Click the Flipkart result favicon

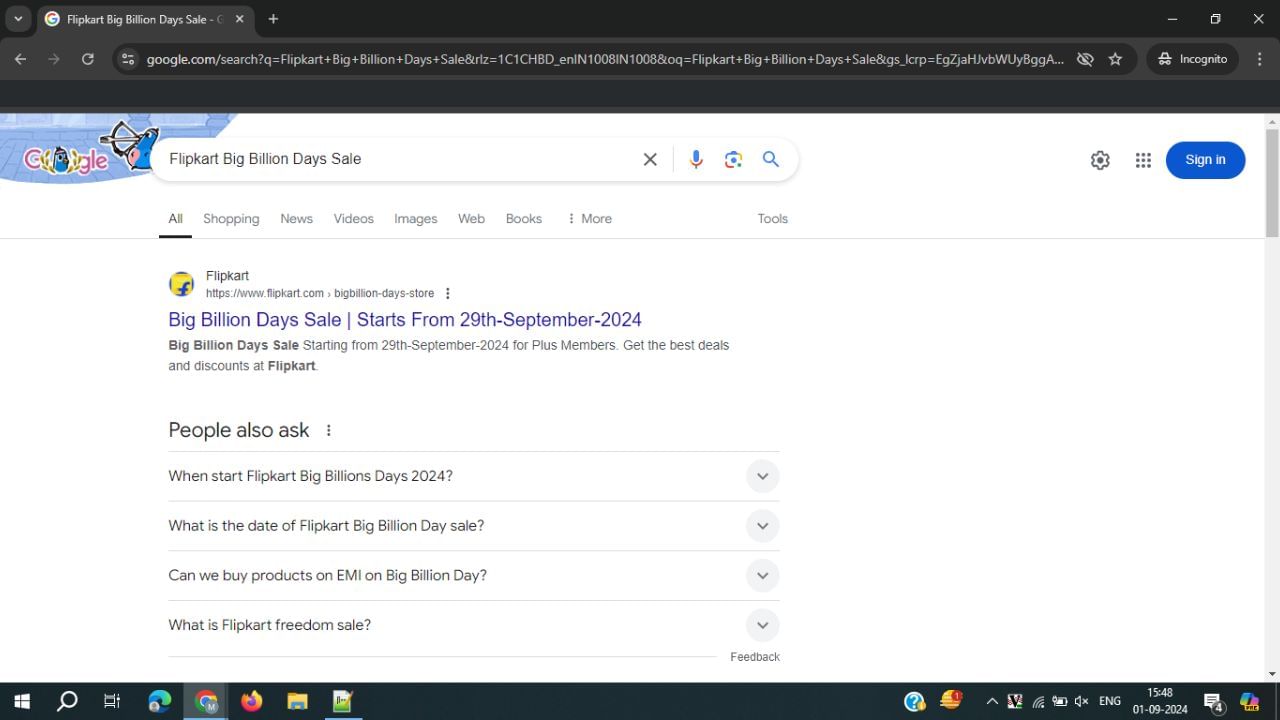pyautogui.click(x=181, y=284)
